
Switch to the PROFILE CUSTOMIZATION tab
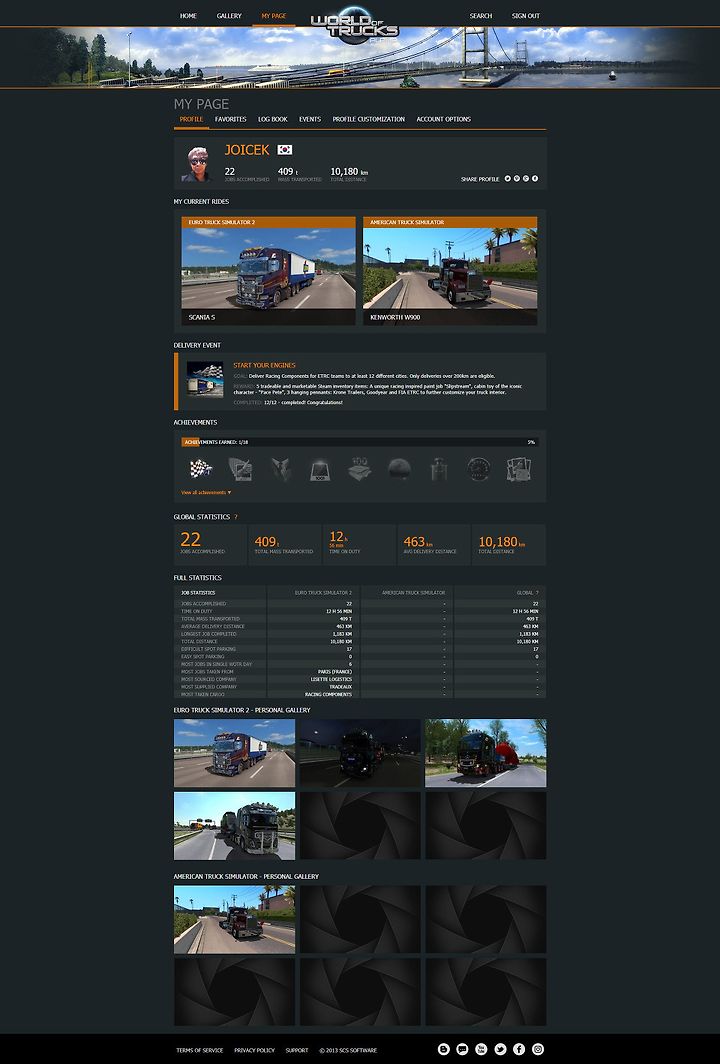click(368, 119)
